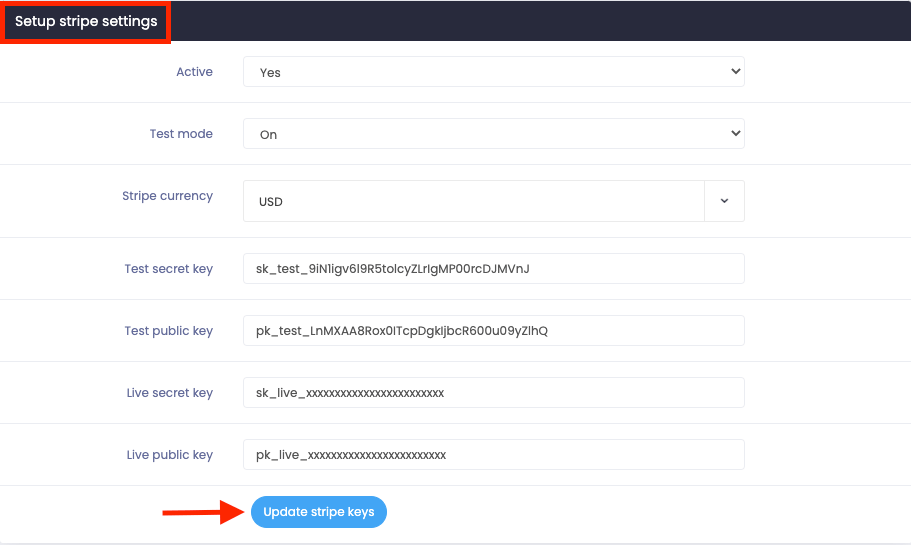911x545 pixels.
Task: Click the Live secret key label
Action: tap(170, 393)
